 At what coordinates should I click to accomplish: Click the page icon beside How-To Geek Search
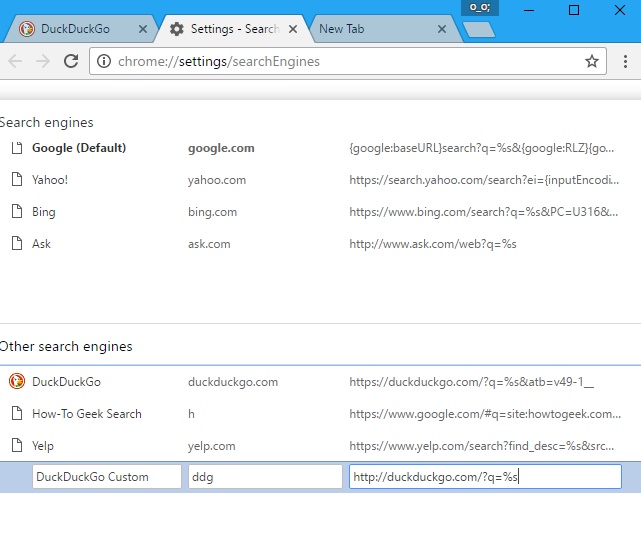click(x=17, y=413)
